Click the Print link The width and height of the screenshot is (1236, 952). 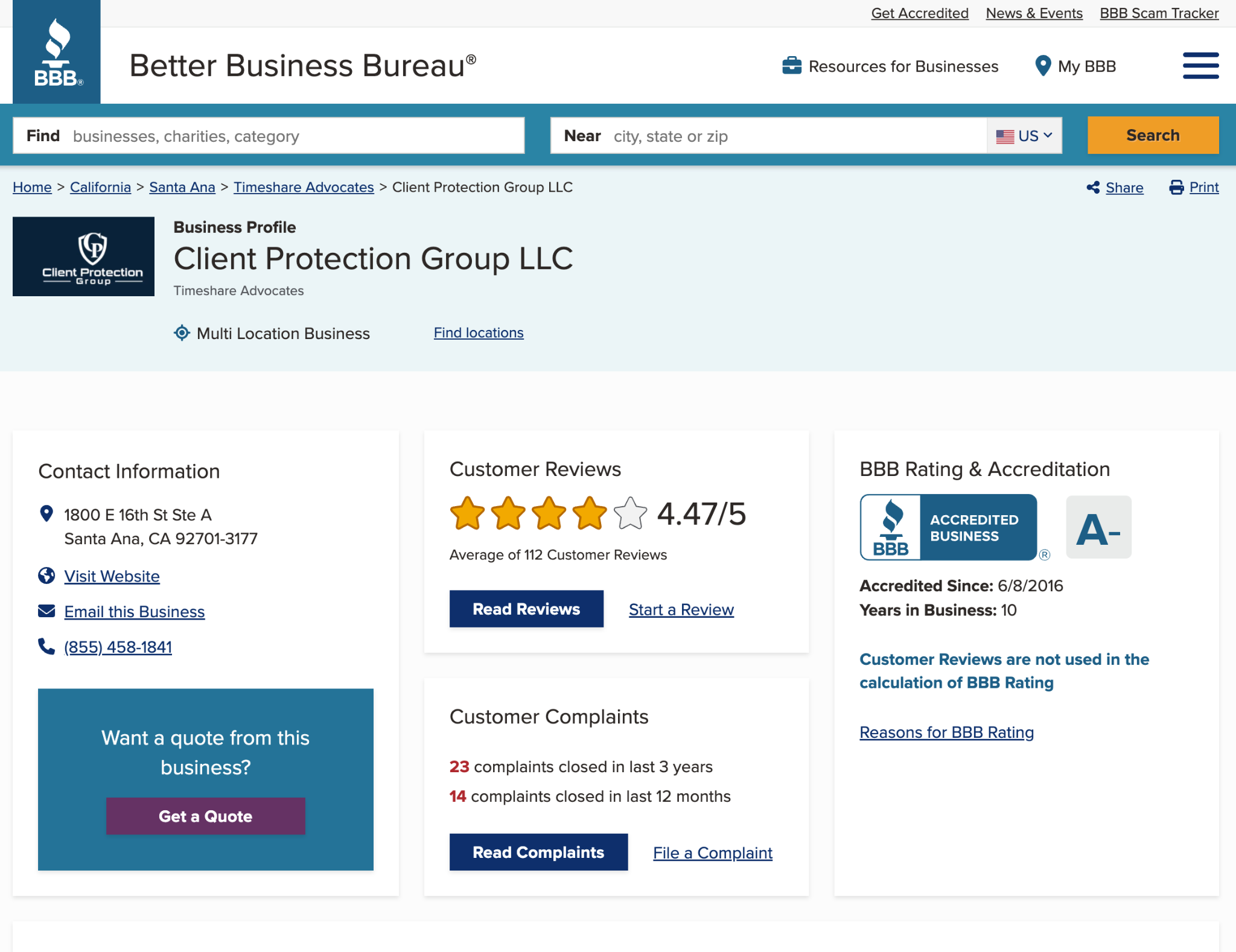click(1204, 188)
